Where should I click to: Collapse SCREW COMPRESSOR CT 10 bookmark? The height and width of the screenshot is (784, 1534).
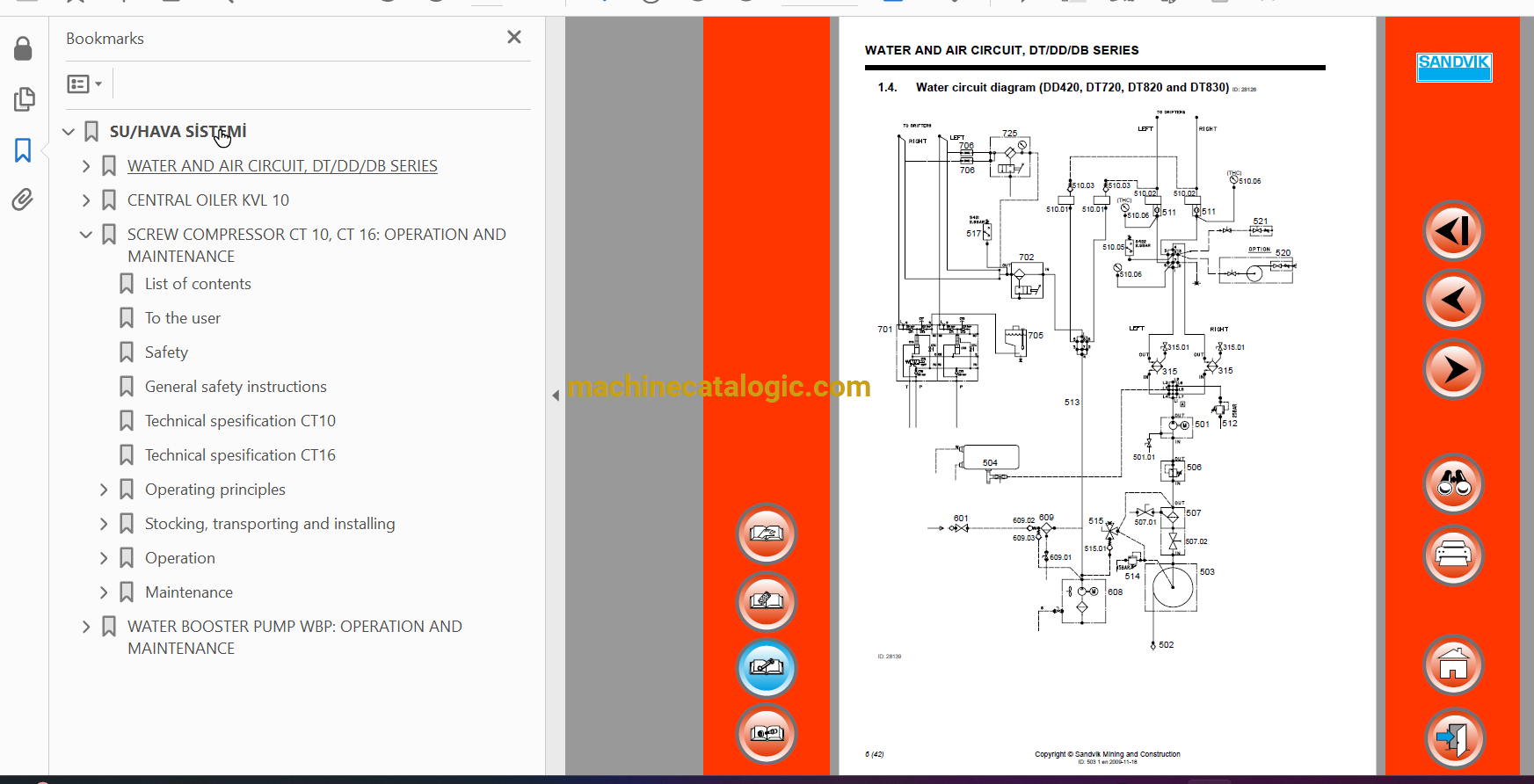tap(86, 235)
